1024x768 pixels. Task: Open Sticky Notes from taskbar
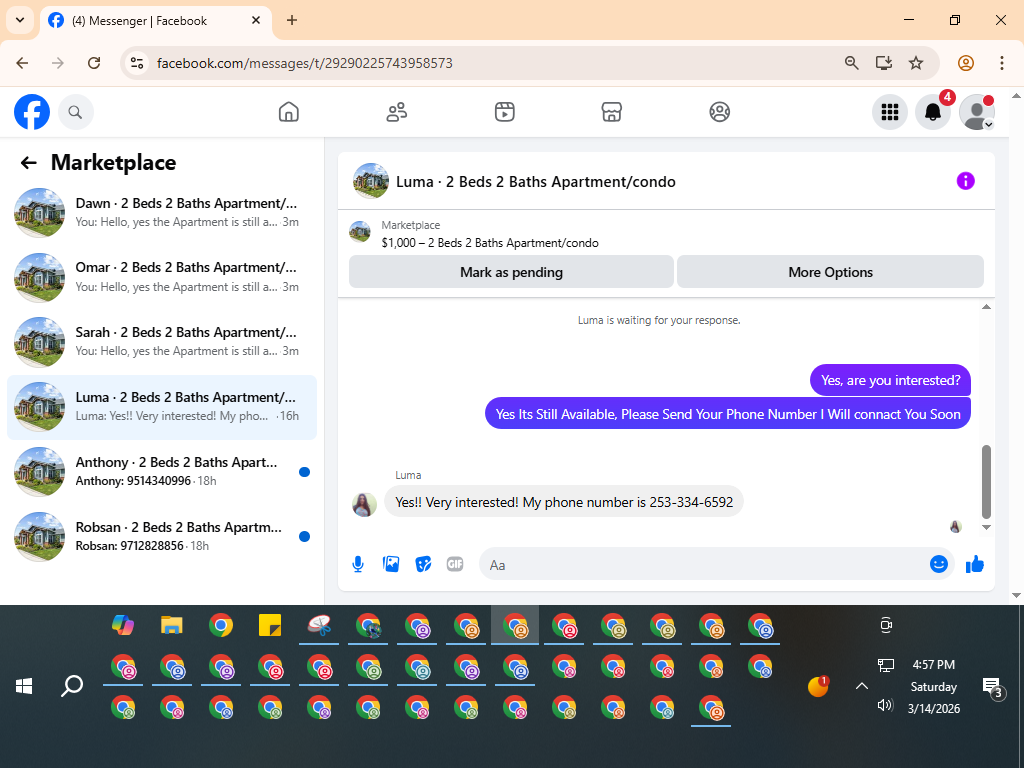(x=270, y=625)
